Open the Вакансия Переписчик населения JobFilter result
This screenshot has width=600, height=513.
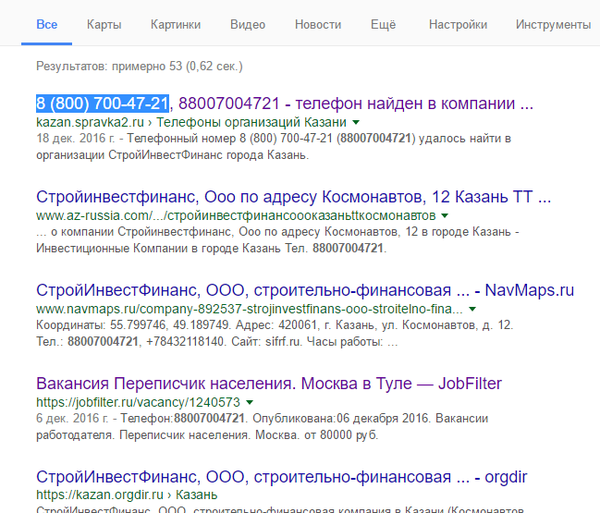[x=268, y=384]
